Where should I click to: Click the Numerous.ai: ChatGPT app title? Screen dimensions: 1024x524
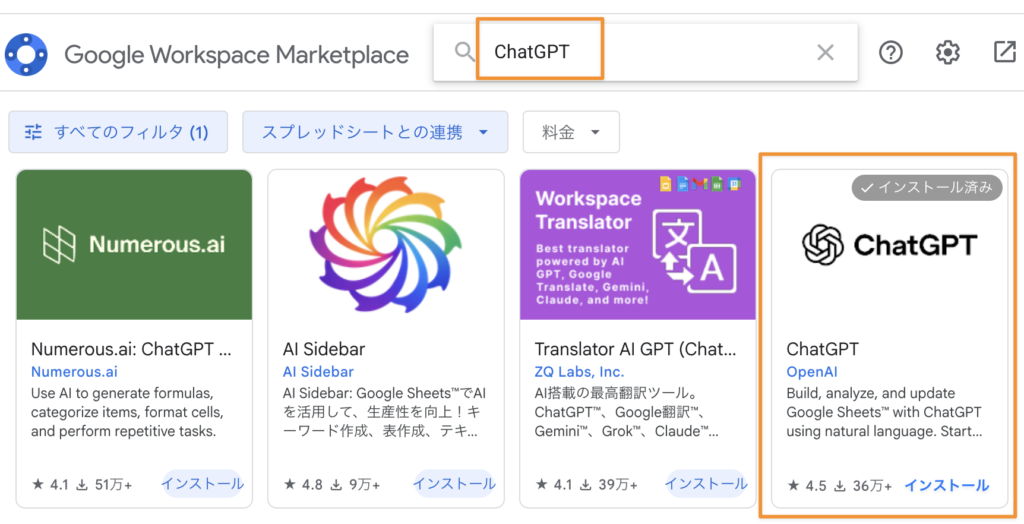click(x=131, y=349)
